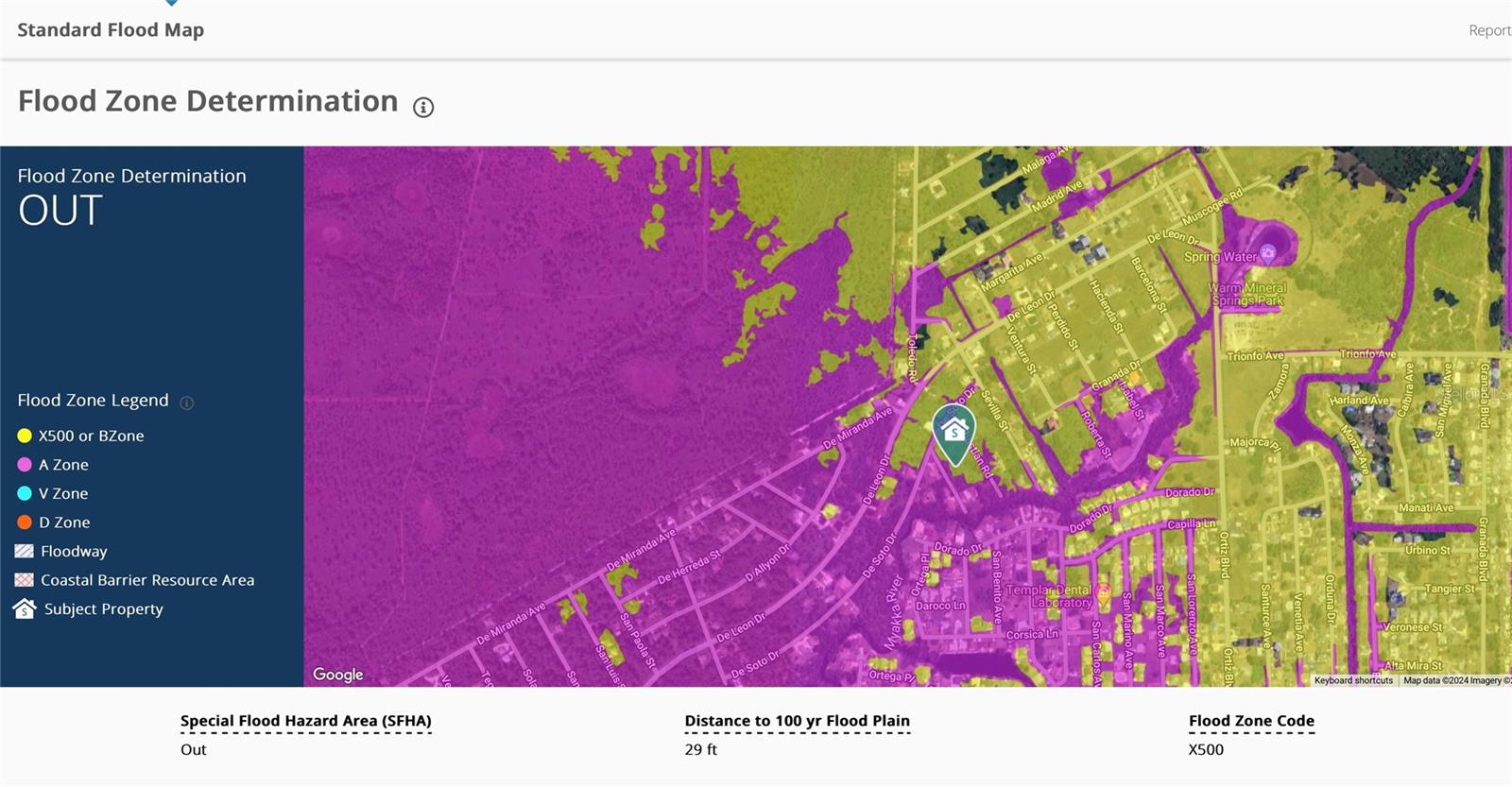Select the Floodway hatched legend icon

click(25, 552)
